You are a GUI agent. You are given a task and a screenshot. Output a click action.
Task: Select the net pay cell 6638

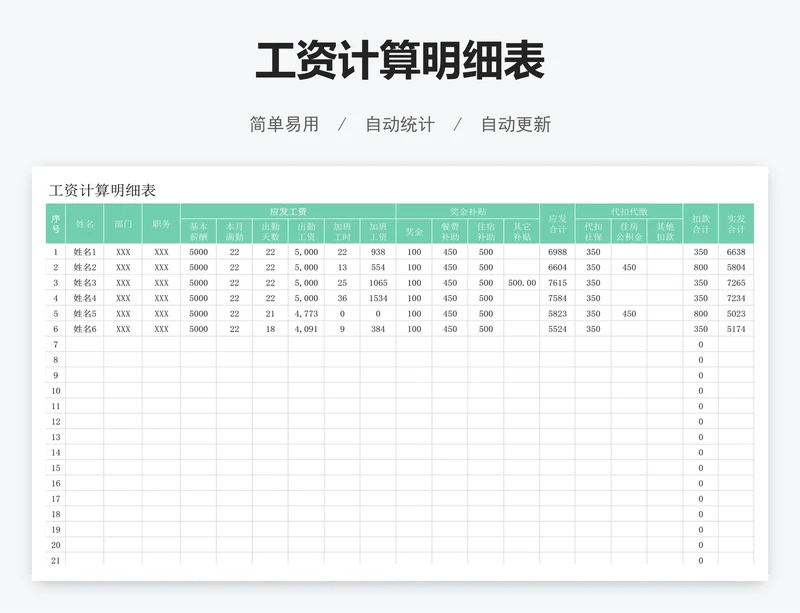tap(736, 252)
